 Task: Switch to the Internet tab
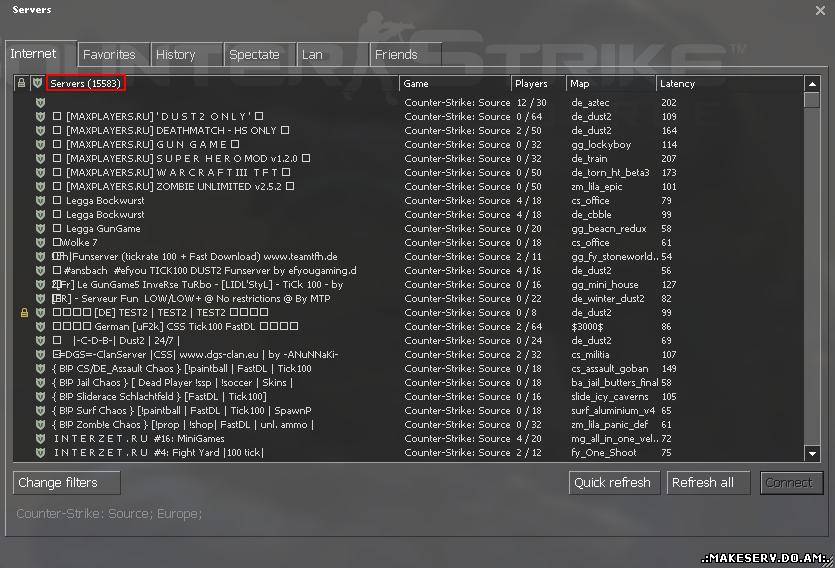coord(40,54)
